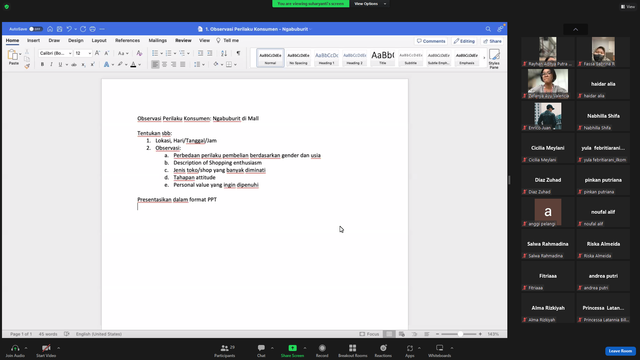
Task: Apply the Title style
Action: (x=382, y=58)
